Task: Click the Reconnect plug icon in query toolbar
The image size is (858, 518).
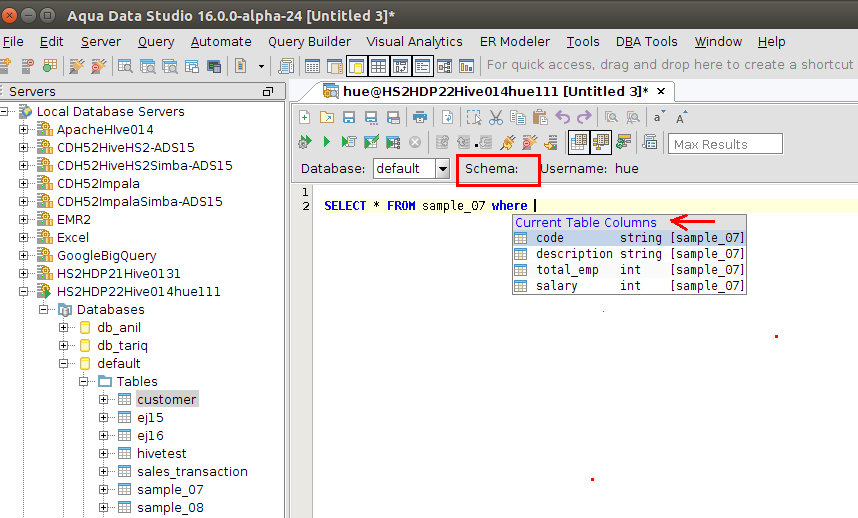Action: tap(507, 142)
